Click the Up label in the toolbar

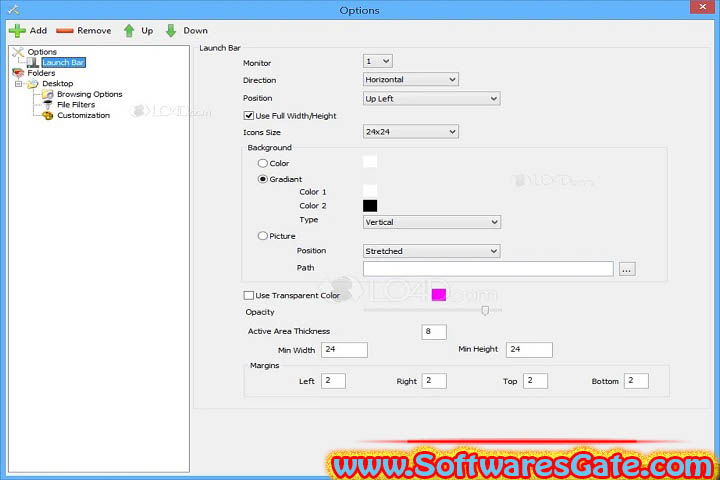(147, 31)
